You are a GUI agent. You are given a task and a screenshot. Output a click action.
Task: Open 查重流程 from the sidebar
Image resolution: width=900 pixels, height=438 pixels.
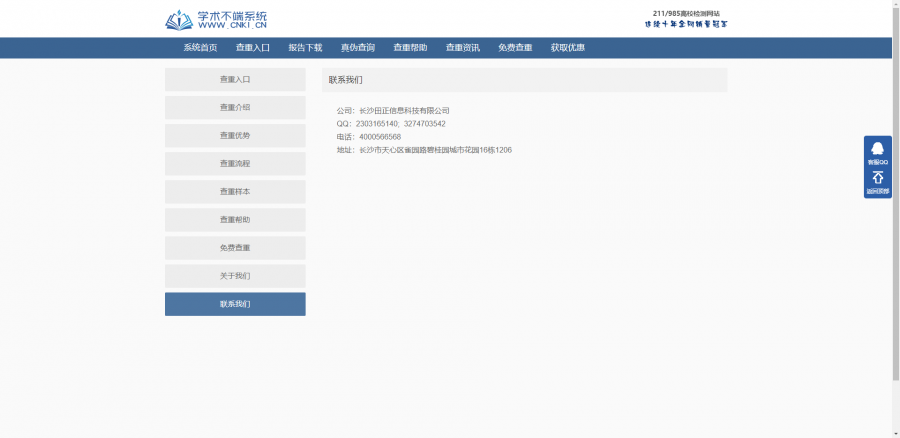pos(235,163)
